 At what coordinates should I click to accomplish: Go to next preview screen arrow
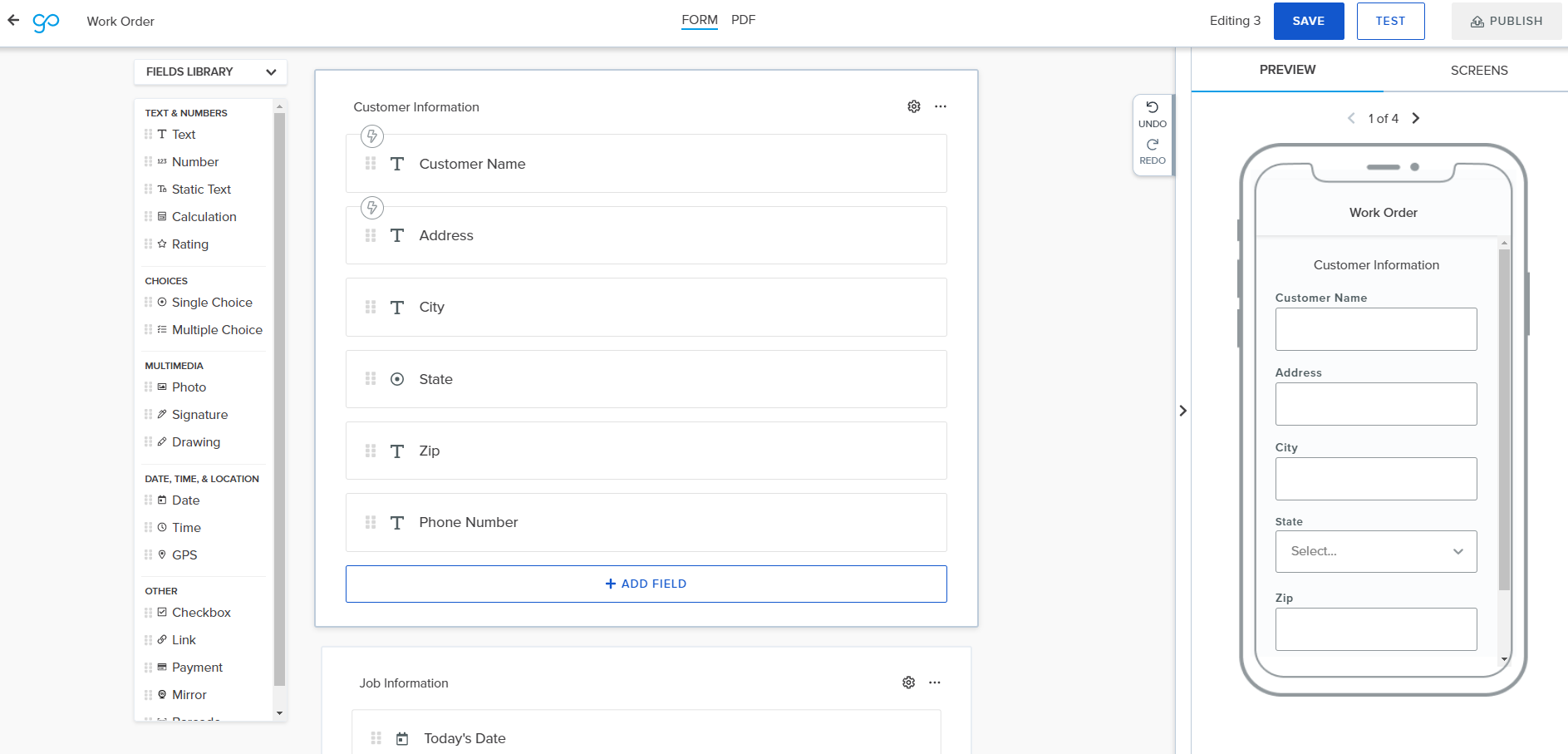tap(1416, 118)
